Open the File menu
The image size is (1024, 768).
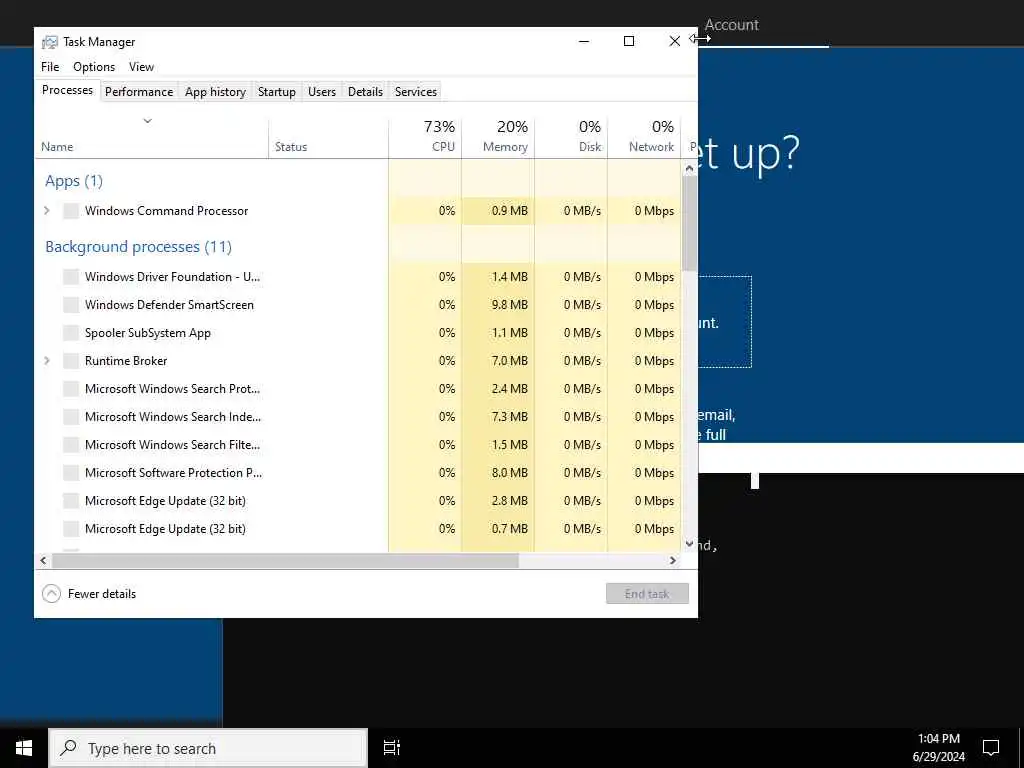pos(50,67)
